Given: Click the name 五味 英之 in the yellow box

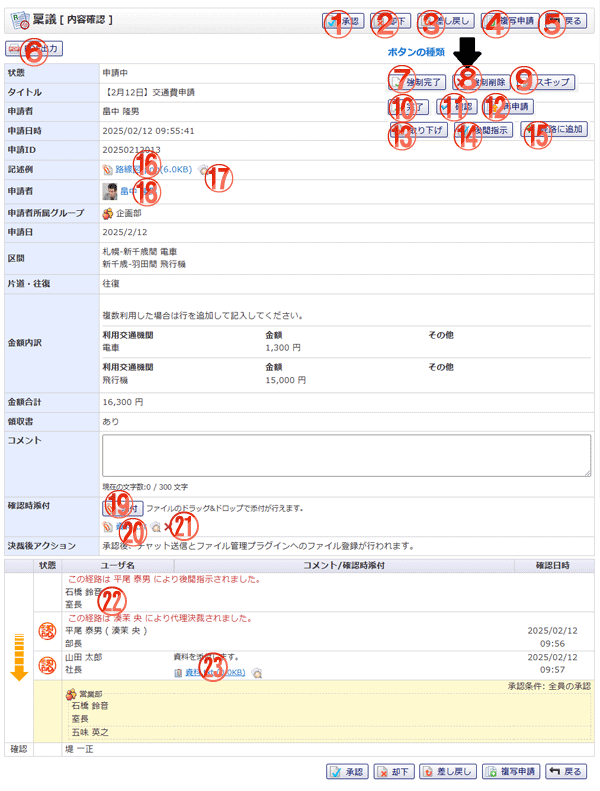Looking at the screenshot, I should tap(90, 732).
